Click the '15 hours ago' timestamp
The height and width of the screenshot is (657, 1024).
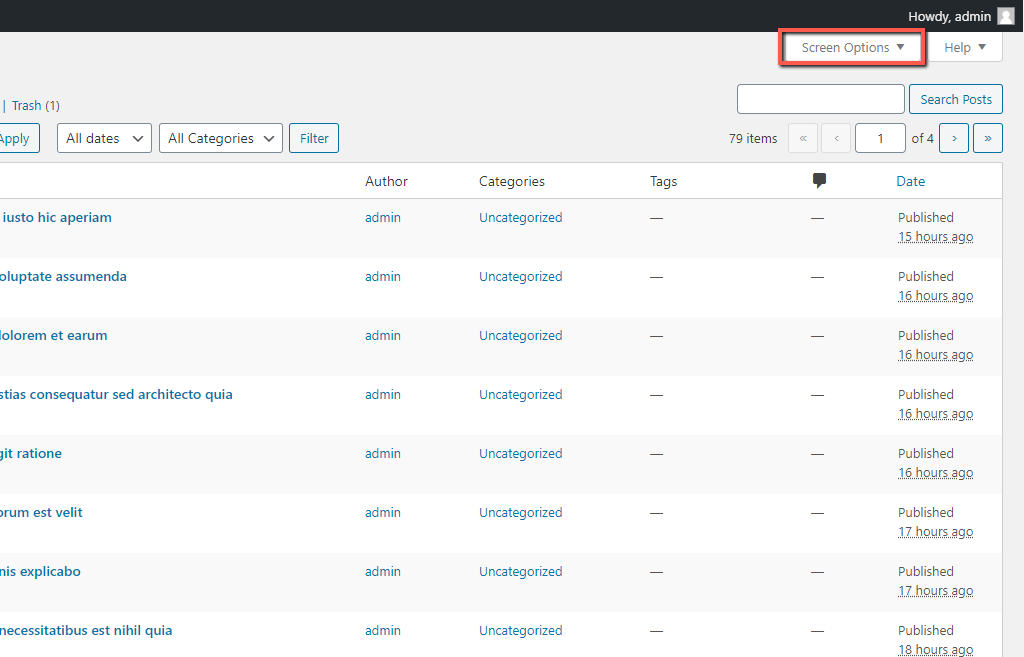935,237
